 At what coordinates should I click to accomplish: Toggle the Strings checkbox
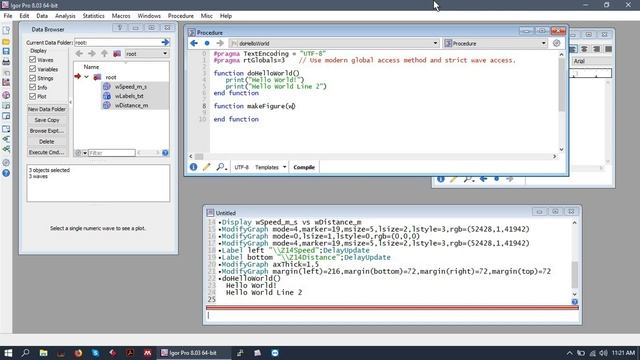(33, 78)
